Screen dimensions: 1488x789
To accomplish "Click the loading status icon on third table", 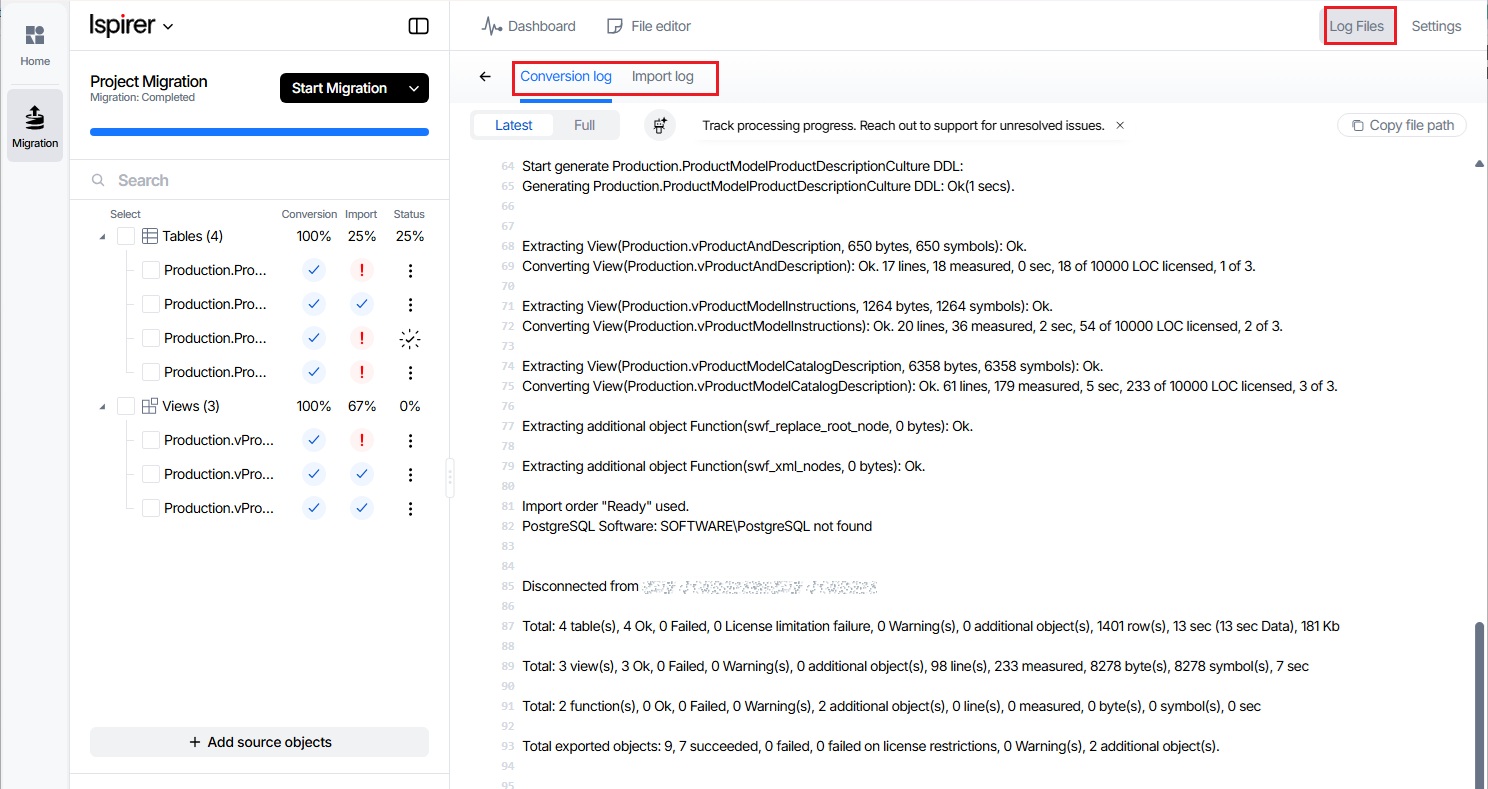I will click(410, 339).
